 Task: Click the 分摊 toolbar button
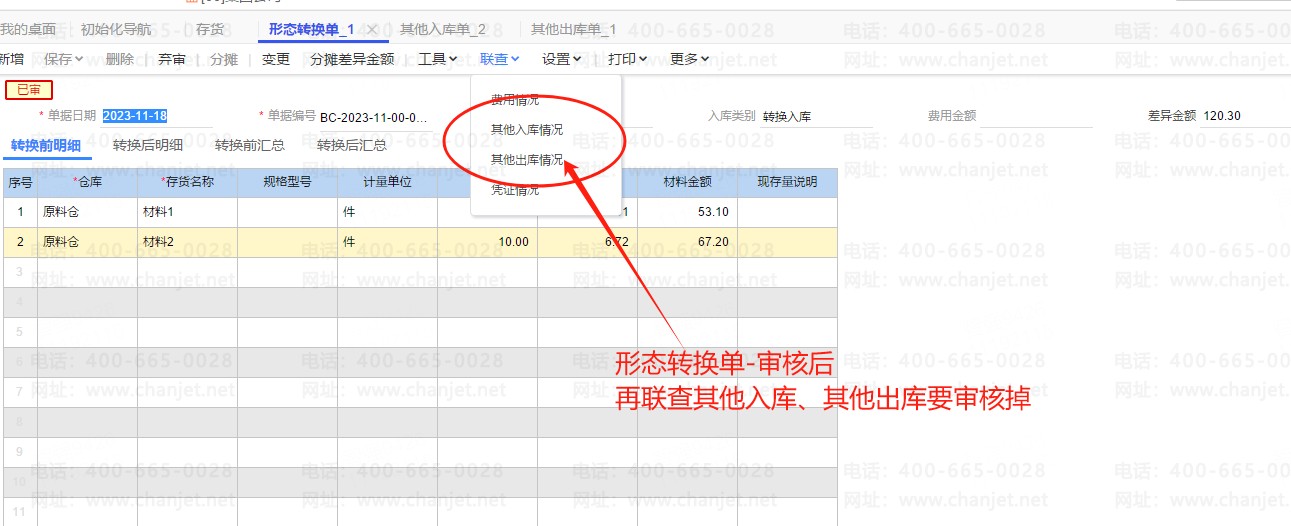[x=224, y=59]
